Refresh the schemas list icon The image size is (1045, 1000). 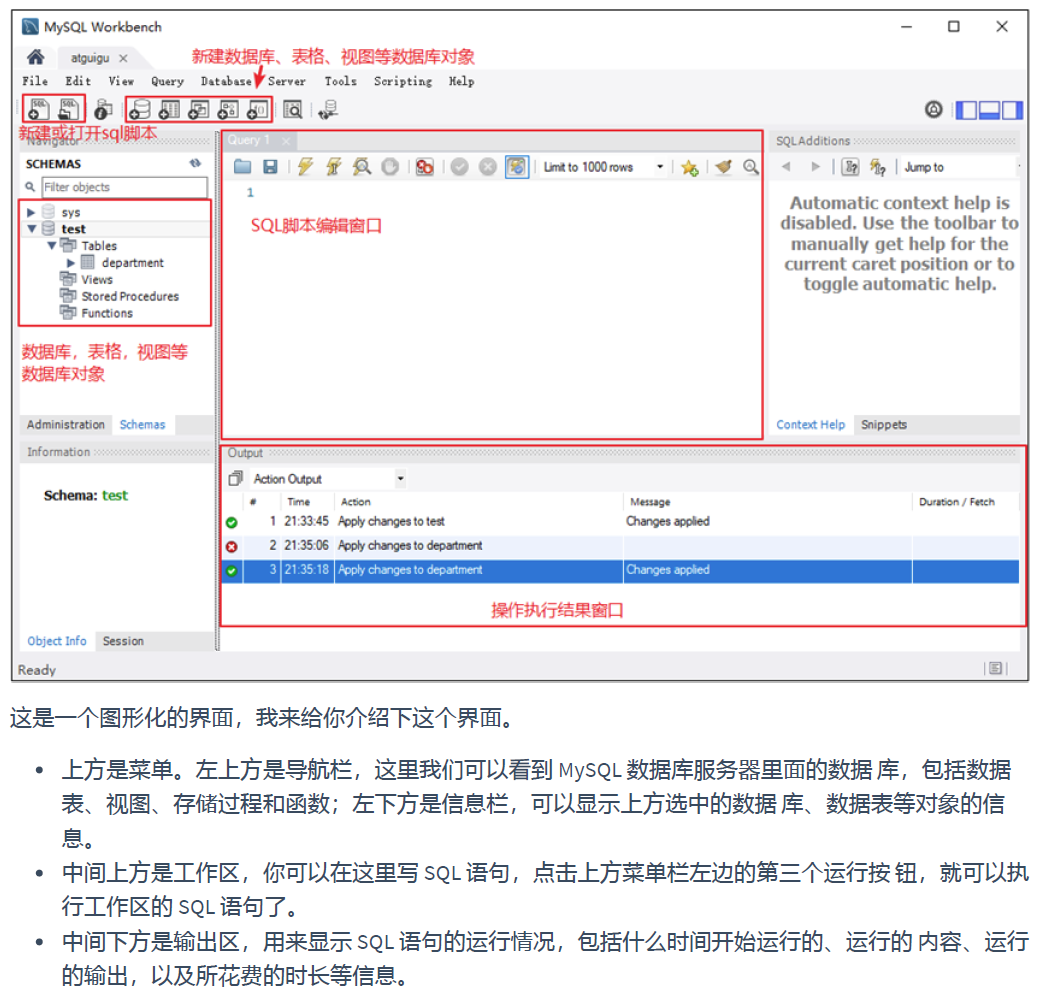point(195,163)
